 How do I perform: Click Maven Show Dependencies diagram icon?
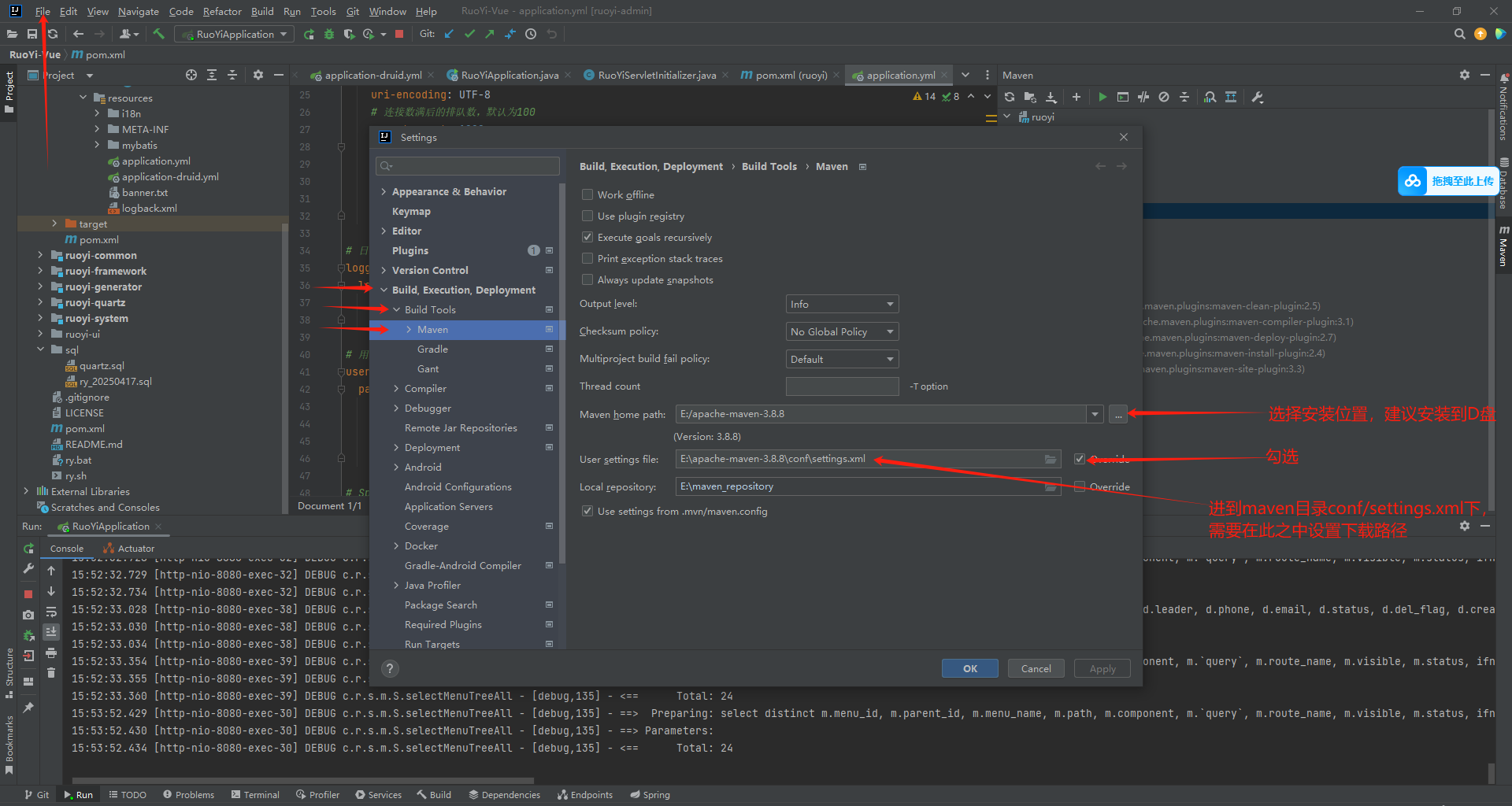coord(1210,97)
